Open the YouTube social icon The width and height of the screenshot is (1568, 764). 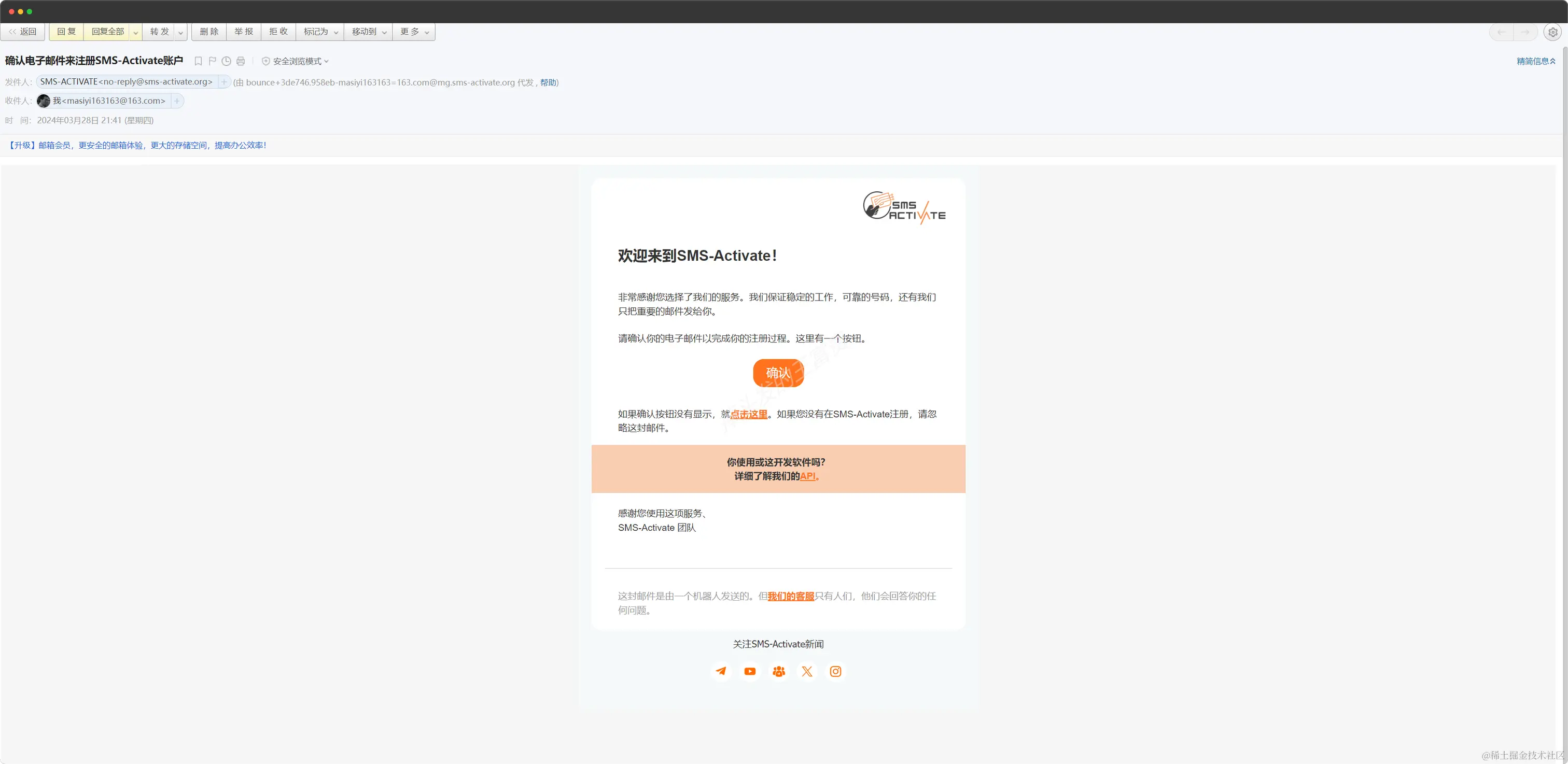(750, 672)
